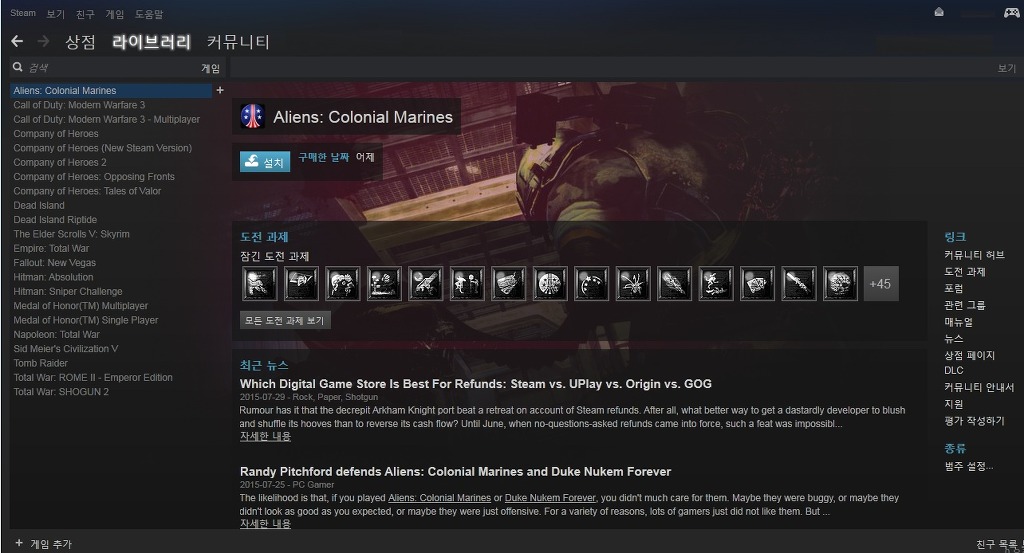Switch to the 라이브러리 tab
Screen dimensions: 1024x553
click(x=151, y=42)
